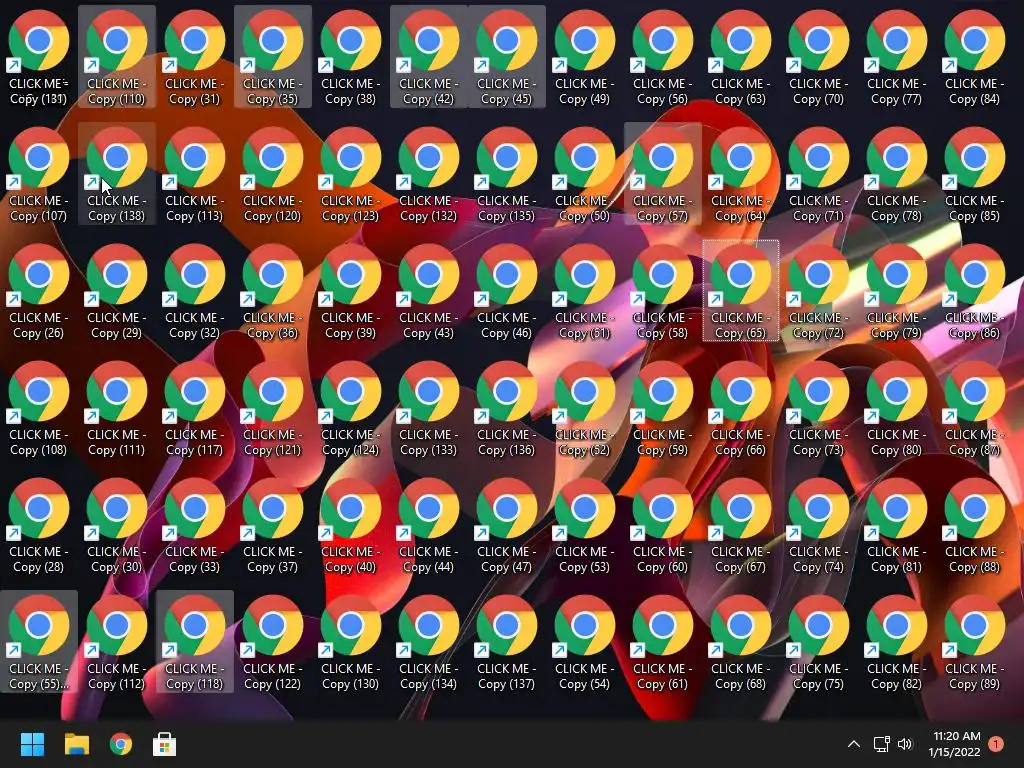Open the Windows Start menu

point(32,744)
